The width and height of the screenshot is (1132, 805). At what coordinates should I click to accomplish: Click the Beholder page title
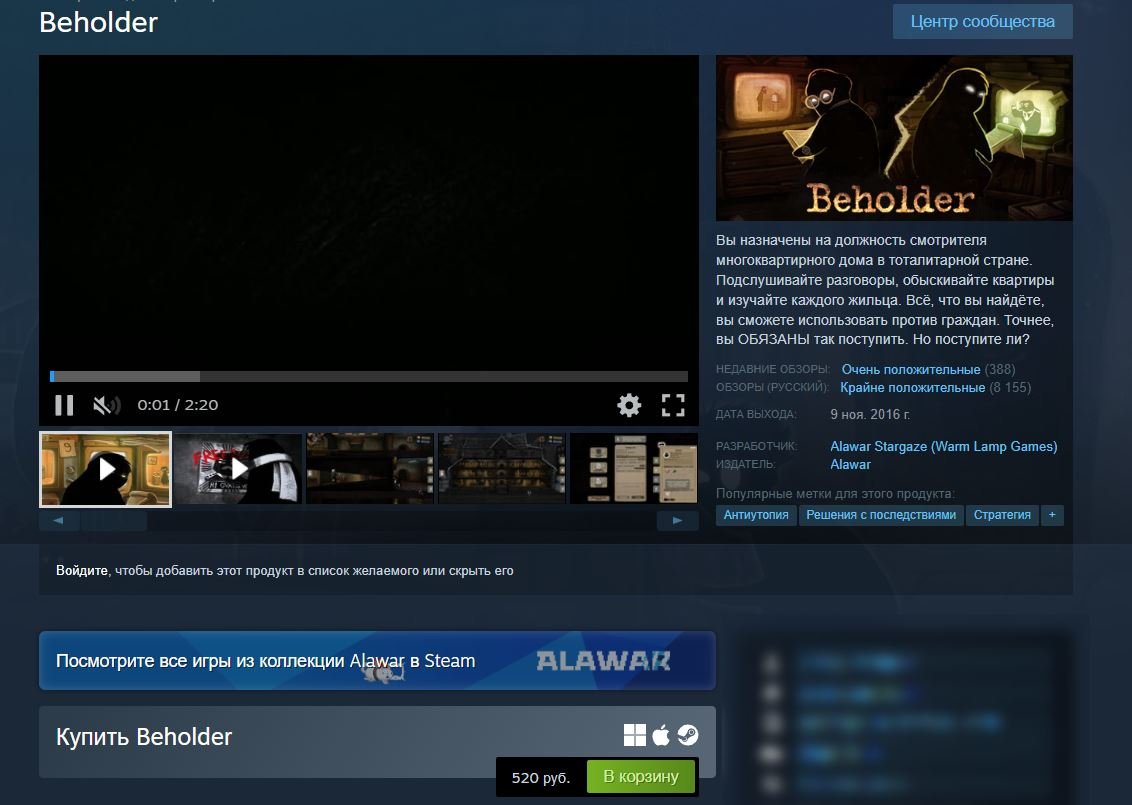coord(98,22)
